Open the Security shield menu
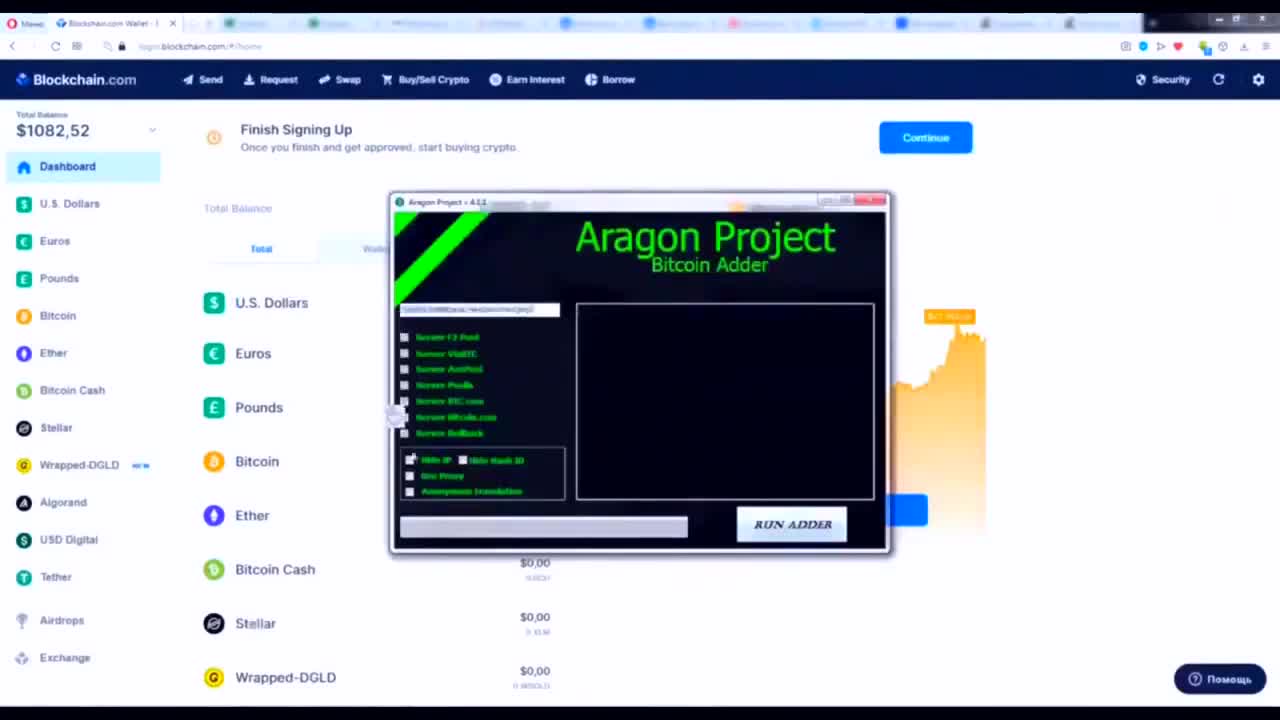The height and width of the screenshot is (720, 1280). (1163, 80)
